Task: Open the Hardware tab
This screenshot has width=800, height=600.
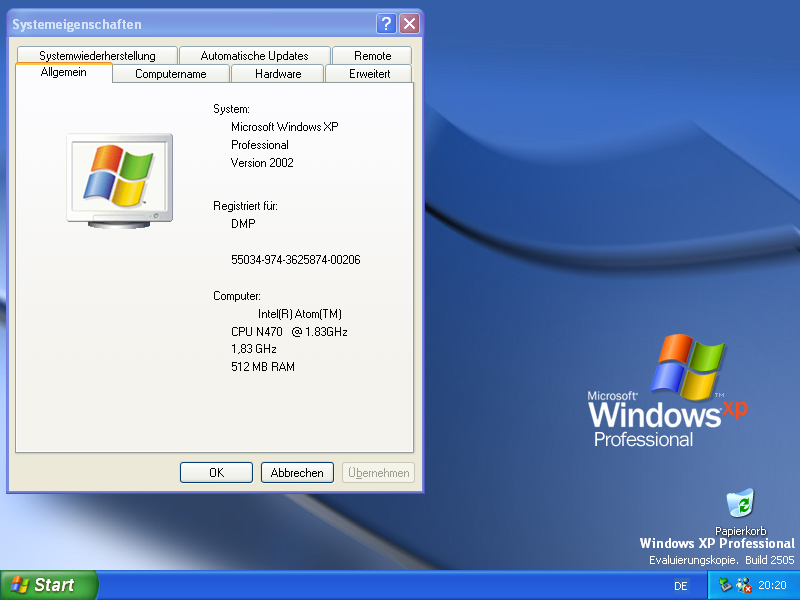Action: (x=278, y=73)
